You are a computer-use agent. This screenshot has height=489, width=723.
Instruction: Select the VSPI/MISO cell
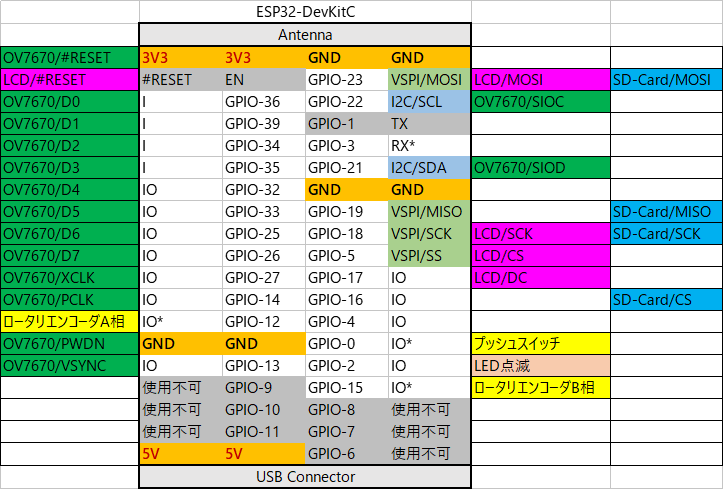click(x=429, y=212)
